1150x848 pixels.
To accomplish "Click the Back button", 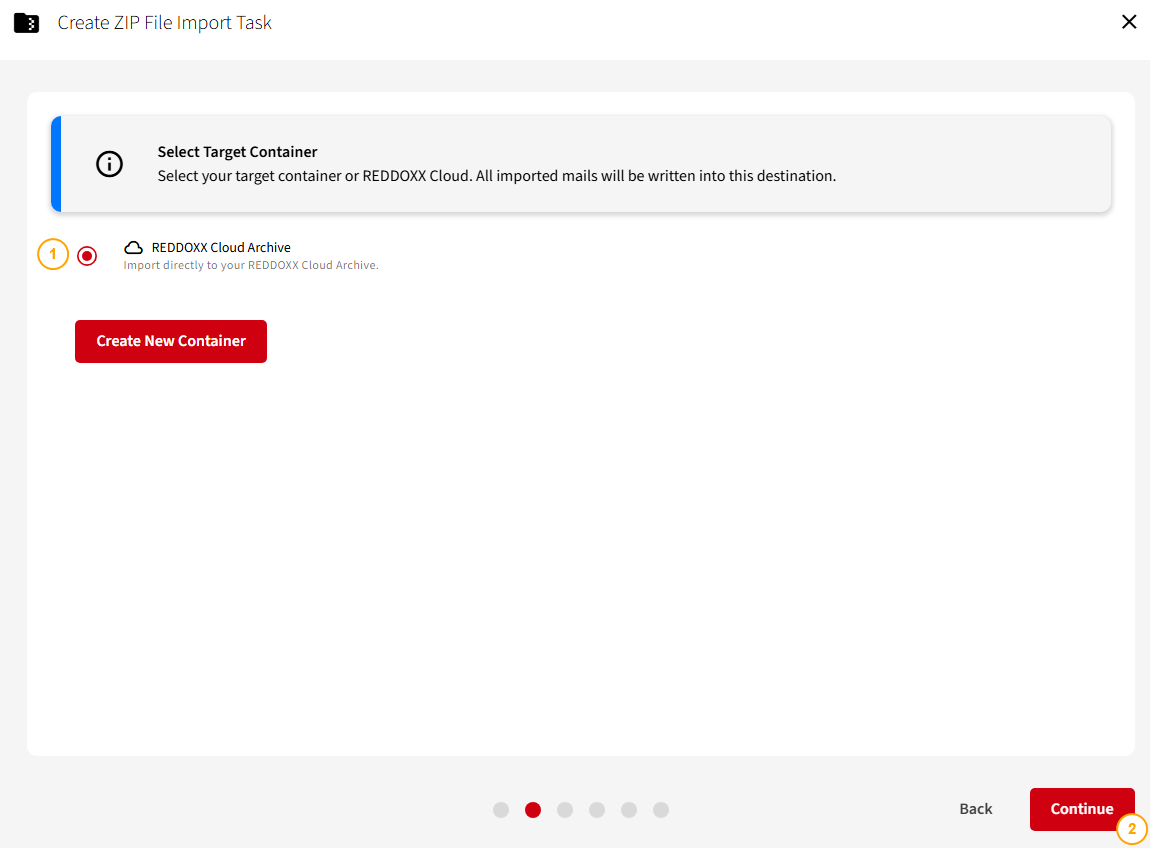I will coord(975,808).
